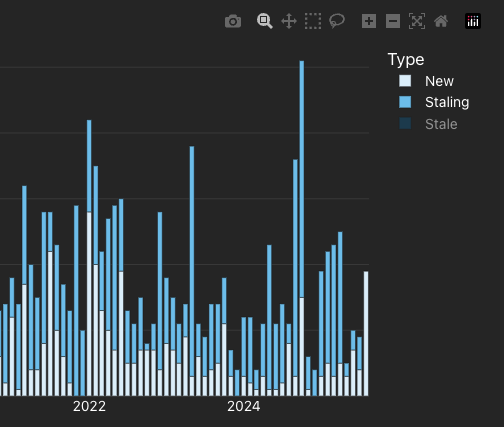Toggle the New series in legend
Viewport: 504px width, 427px height.
tap(439, 81)
